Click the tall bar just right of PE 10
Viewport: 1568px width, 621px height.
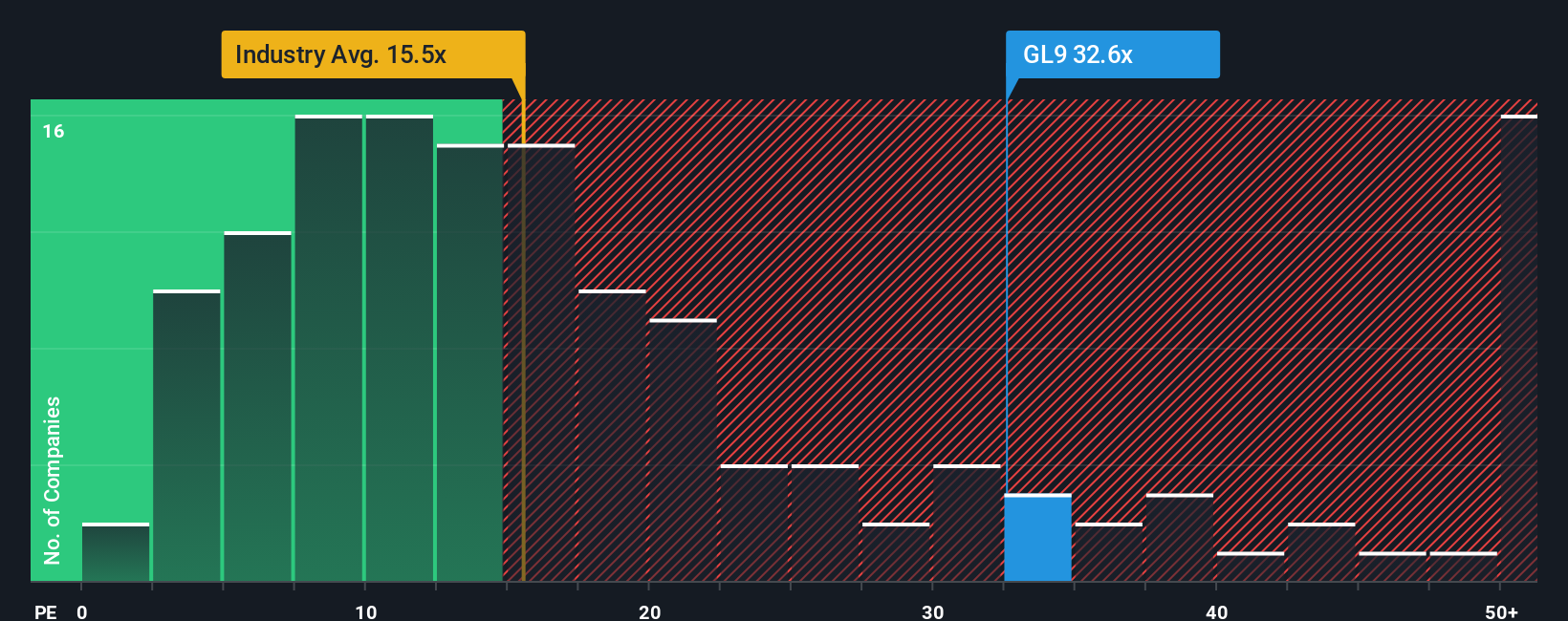click(x=400, y=349)
